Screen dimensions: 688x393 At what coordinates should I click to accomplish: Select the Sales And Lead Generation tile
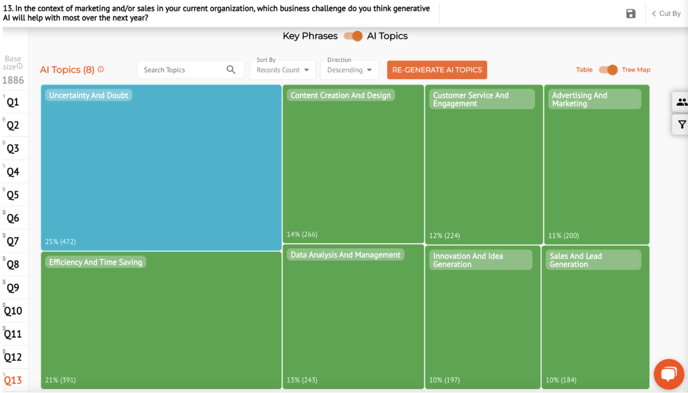point(595,317)
